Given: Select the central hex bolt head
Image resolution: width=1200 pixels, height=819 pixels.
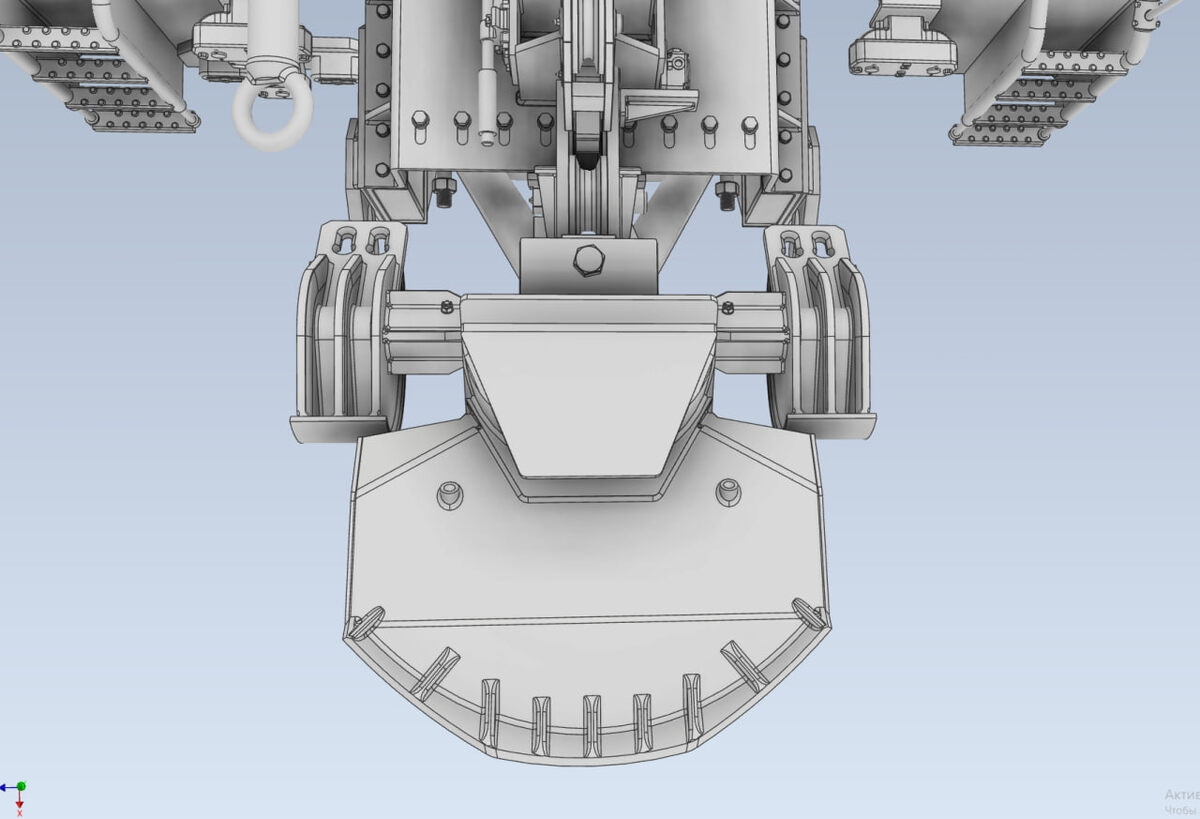Looking at the screenshot, I should 587,262.
